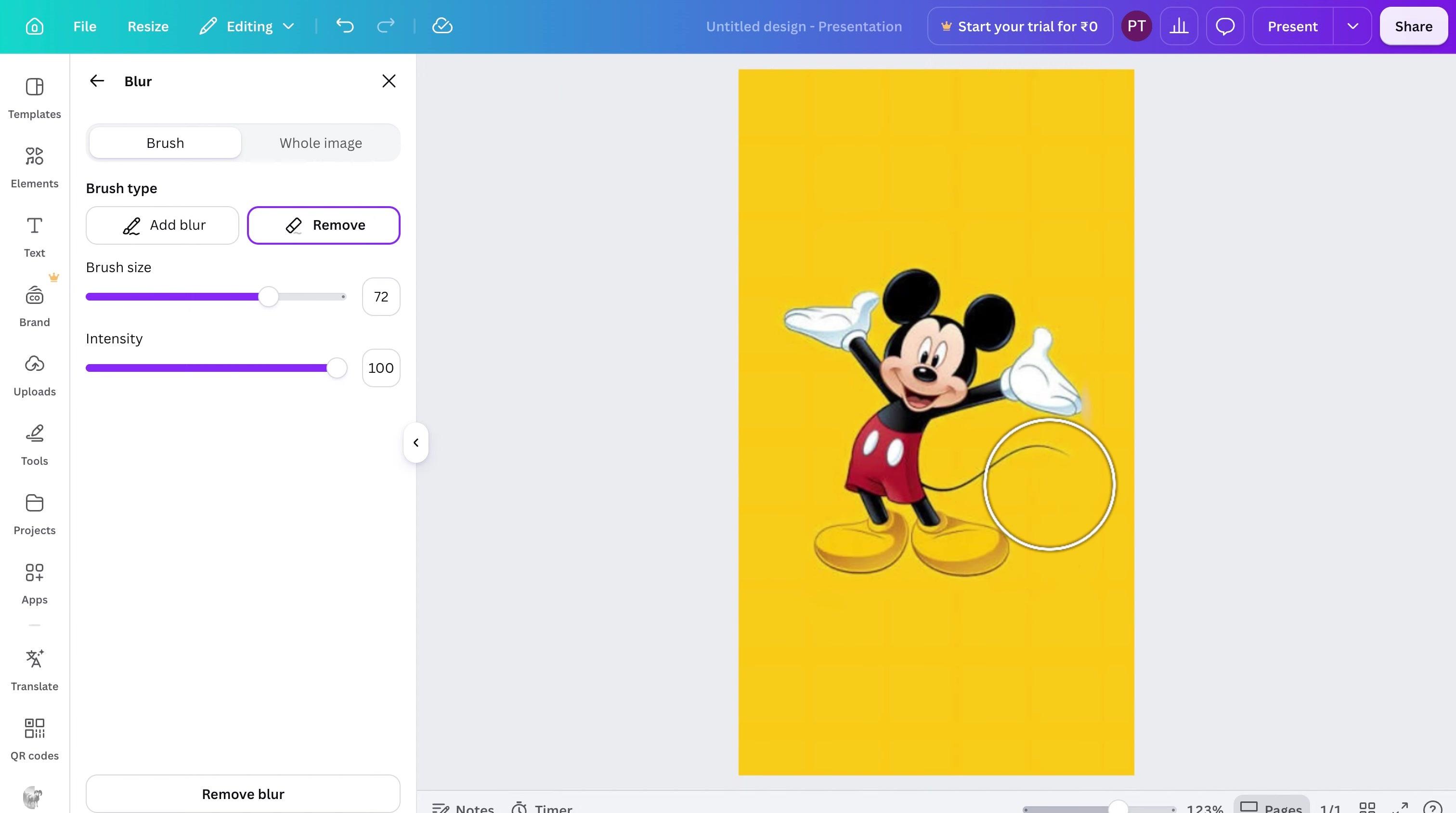Open the QR codes app

pyautogui.click(x=35, y=740)
